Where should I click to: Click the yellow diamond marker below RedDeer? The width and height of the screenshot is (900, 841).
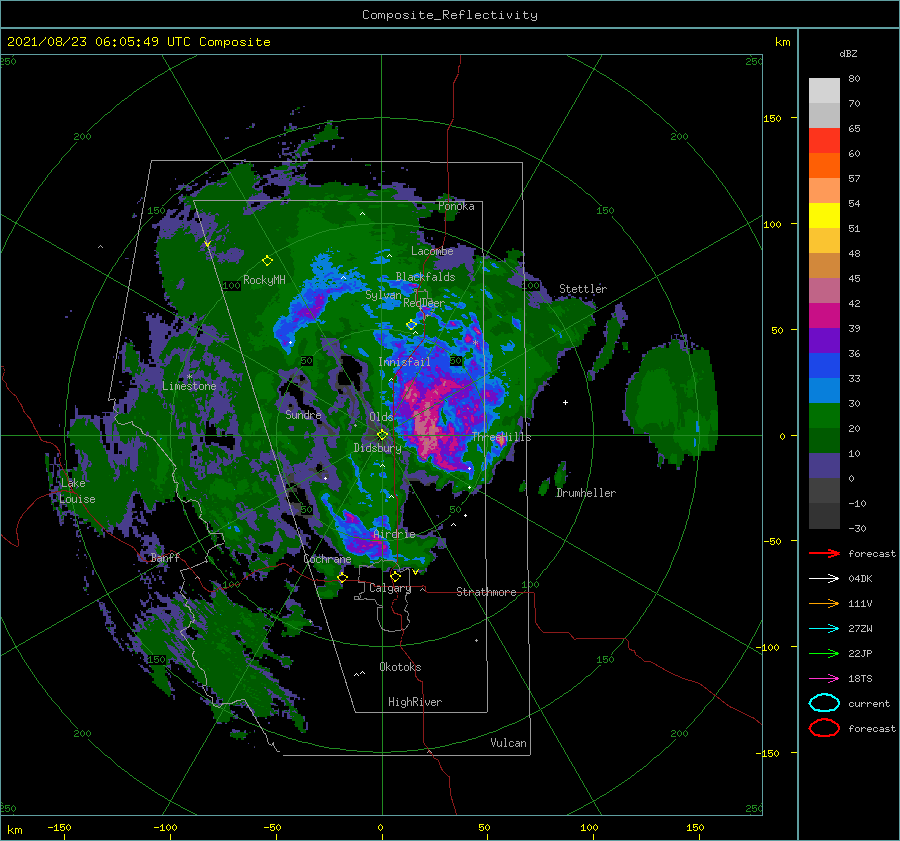pos(411,325)
